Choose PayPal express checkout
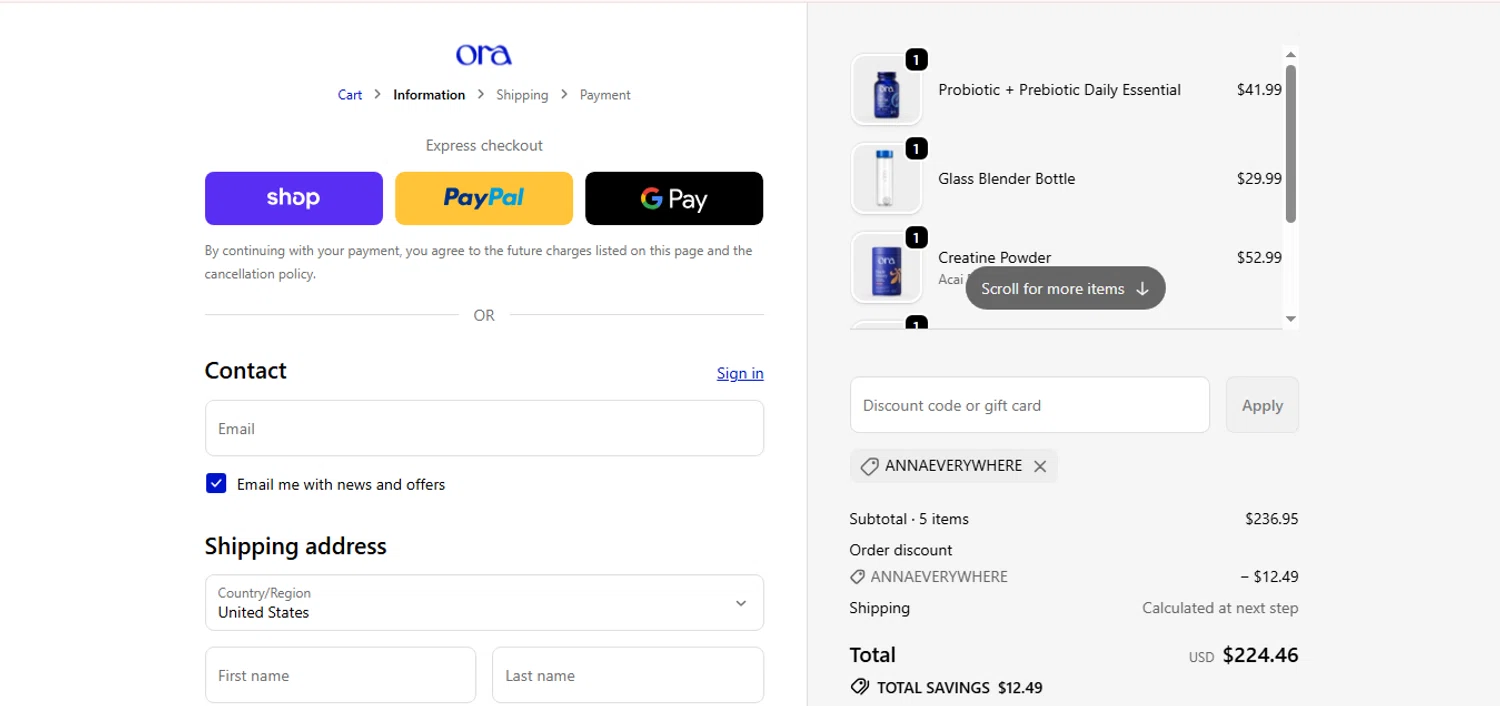 click(484, 198)
